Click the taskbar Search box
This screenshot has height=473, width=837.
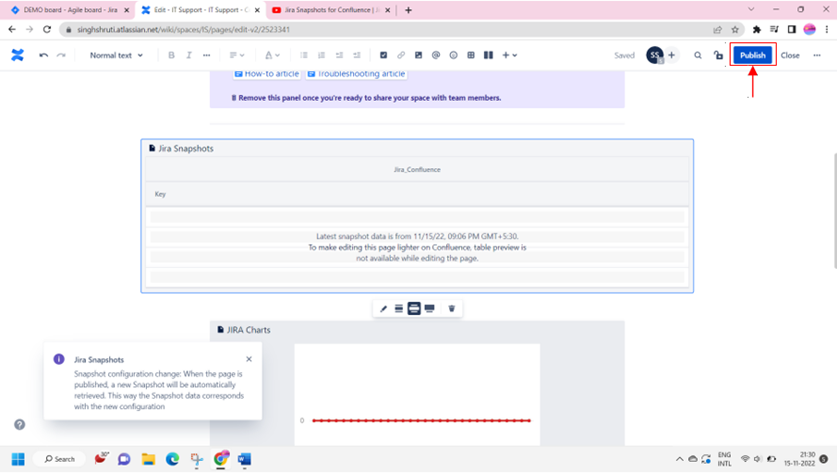pos(59,459)
